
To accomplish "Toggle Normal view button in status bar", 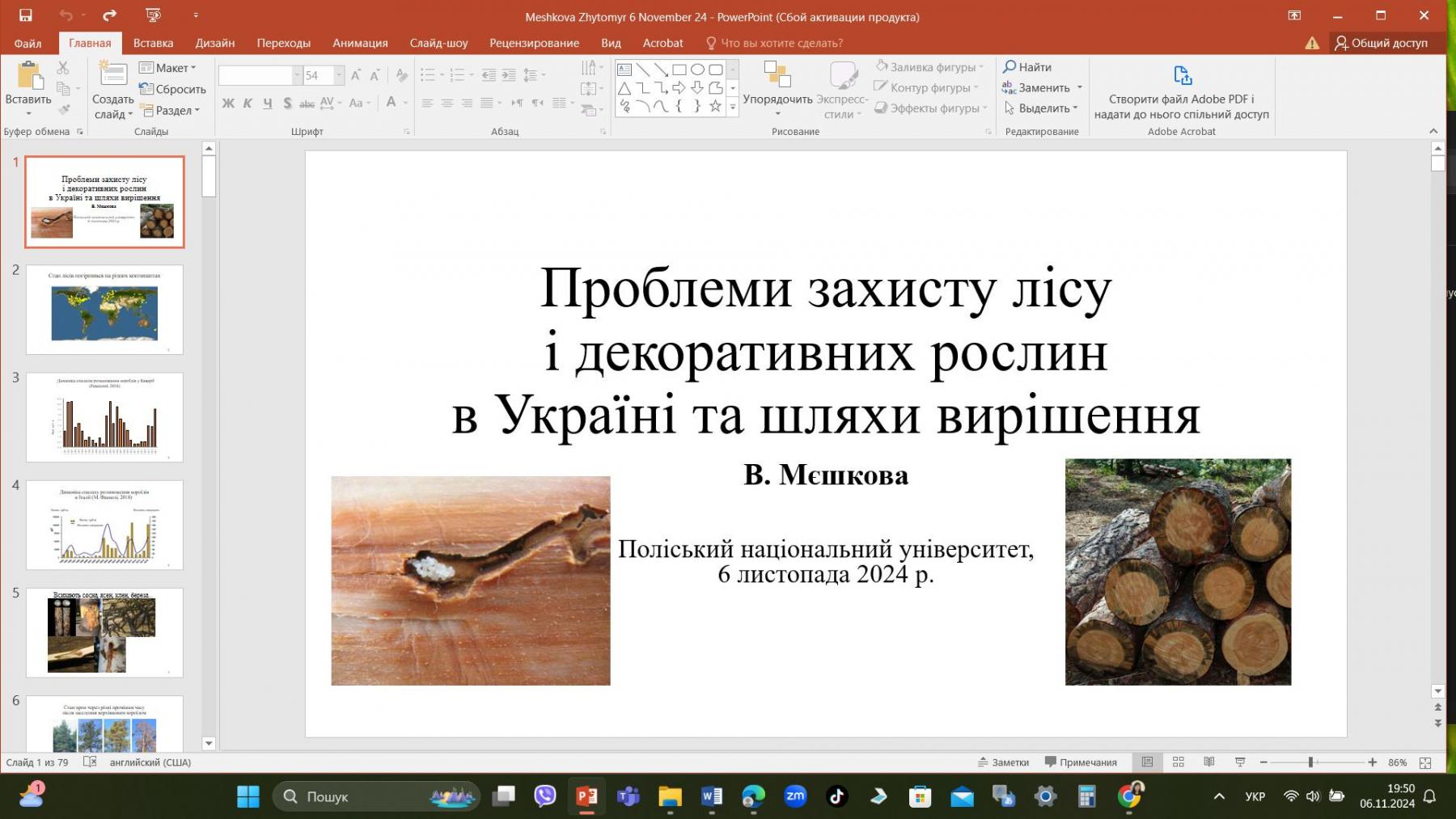I will coord(1147,762).
